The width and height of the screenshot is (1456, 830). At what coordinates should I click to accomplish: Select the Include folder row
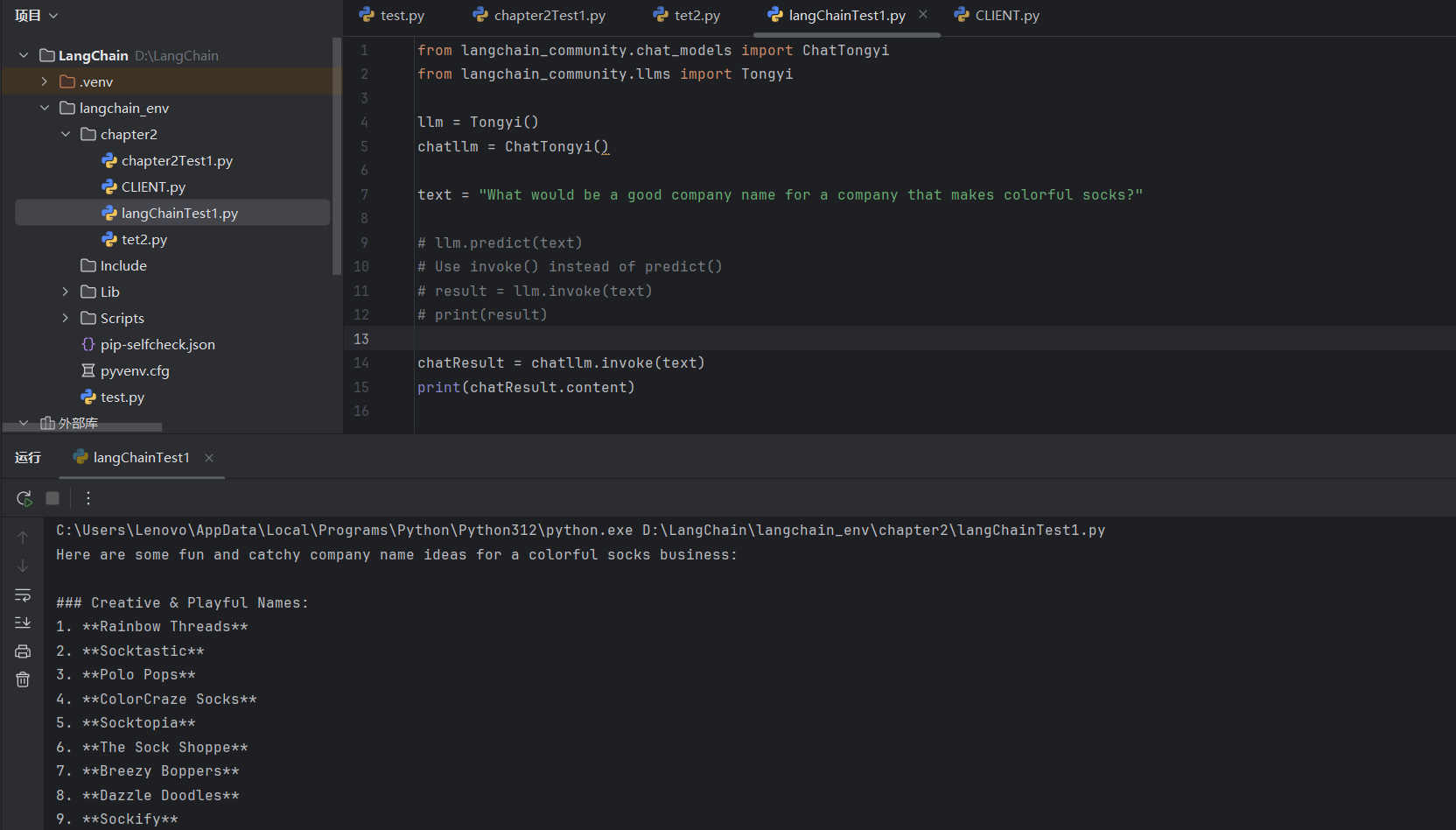[172, 265]
